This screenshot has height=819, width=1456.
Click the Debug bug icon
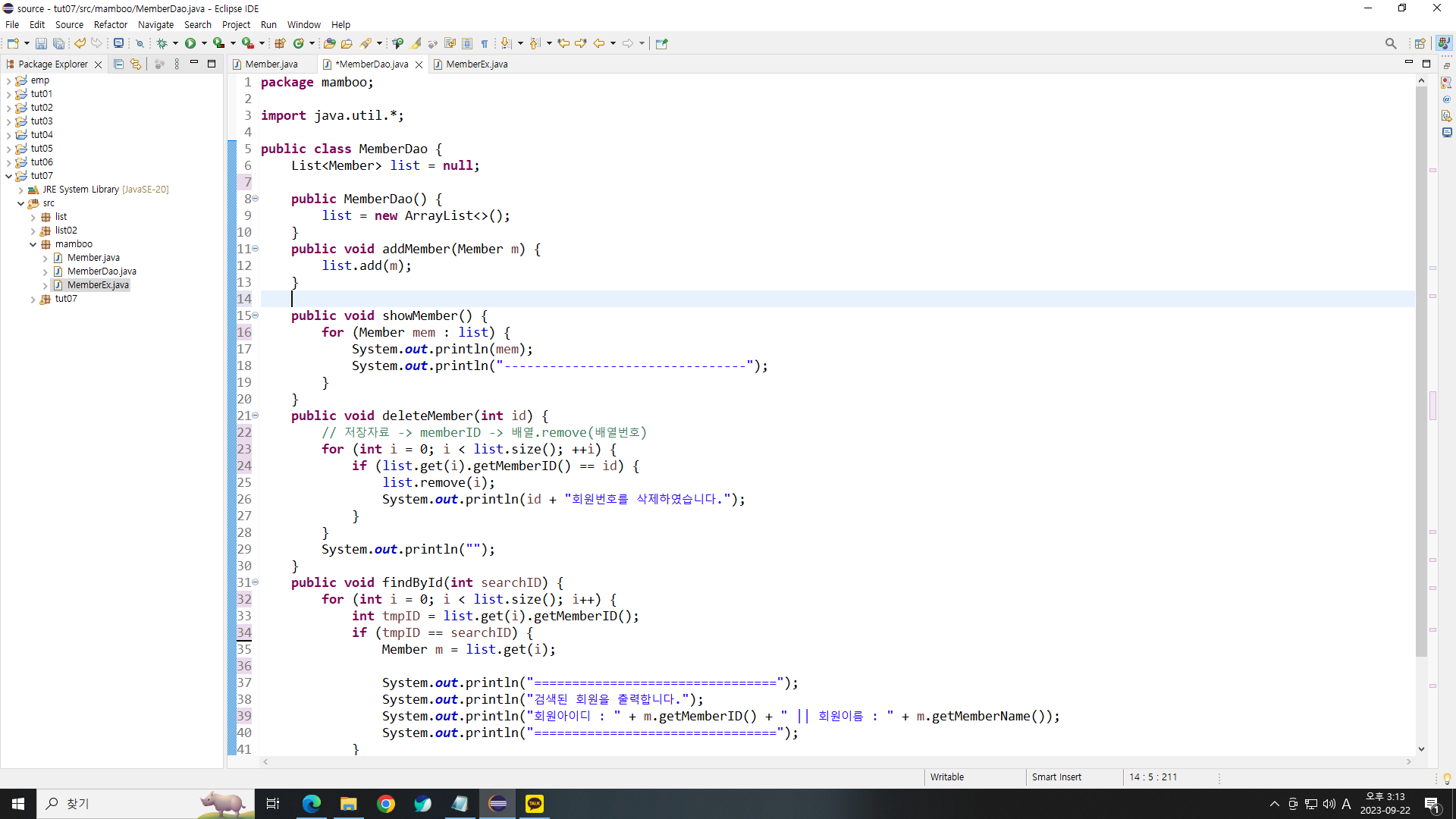pos(162,44)
